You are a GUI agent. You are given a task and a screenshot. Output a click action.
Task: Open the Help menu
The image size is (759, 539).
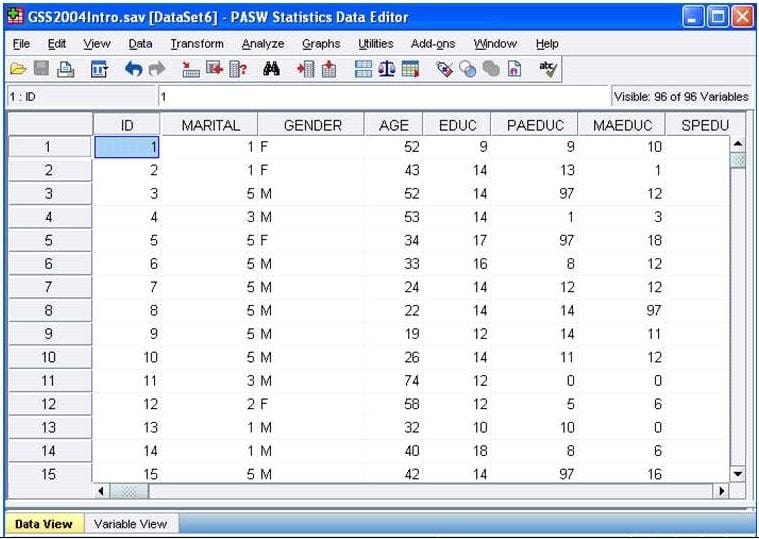547,44
